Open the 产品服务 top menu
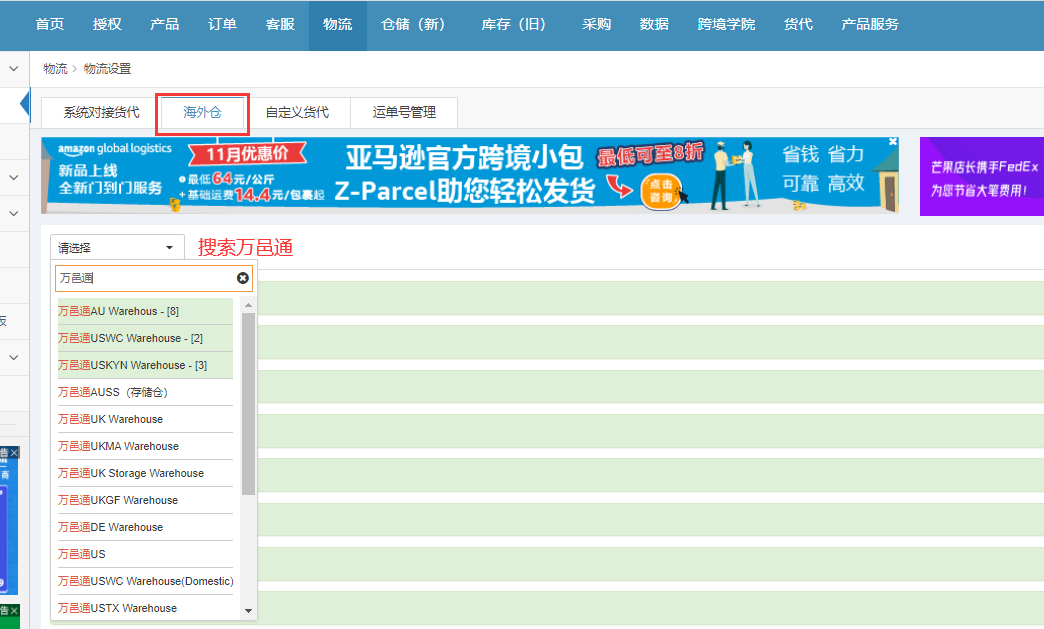Screen dimensions: 1044x629 pos(870,25)
